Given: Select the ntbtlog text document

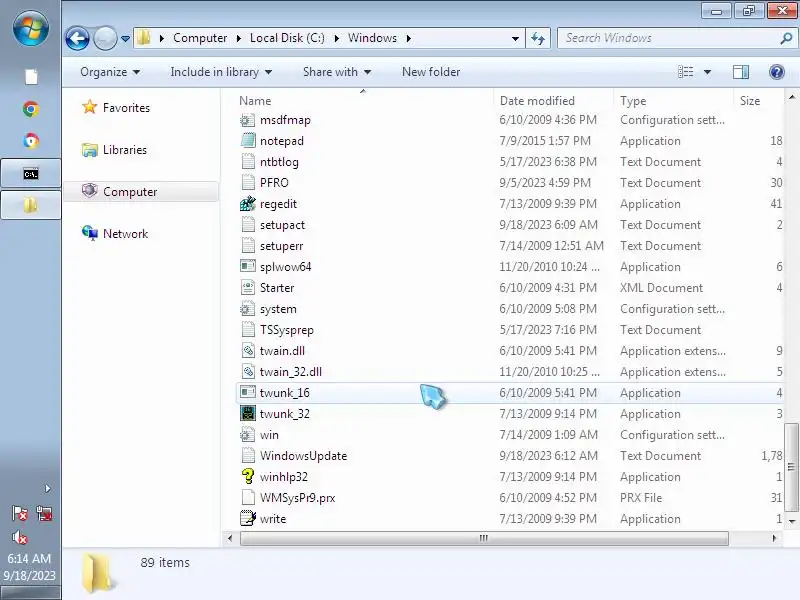Looking at the screenshot, I should [x=279, y=162].
